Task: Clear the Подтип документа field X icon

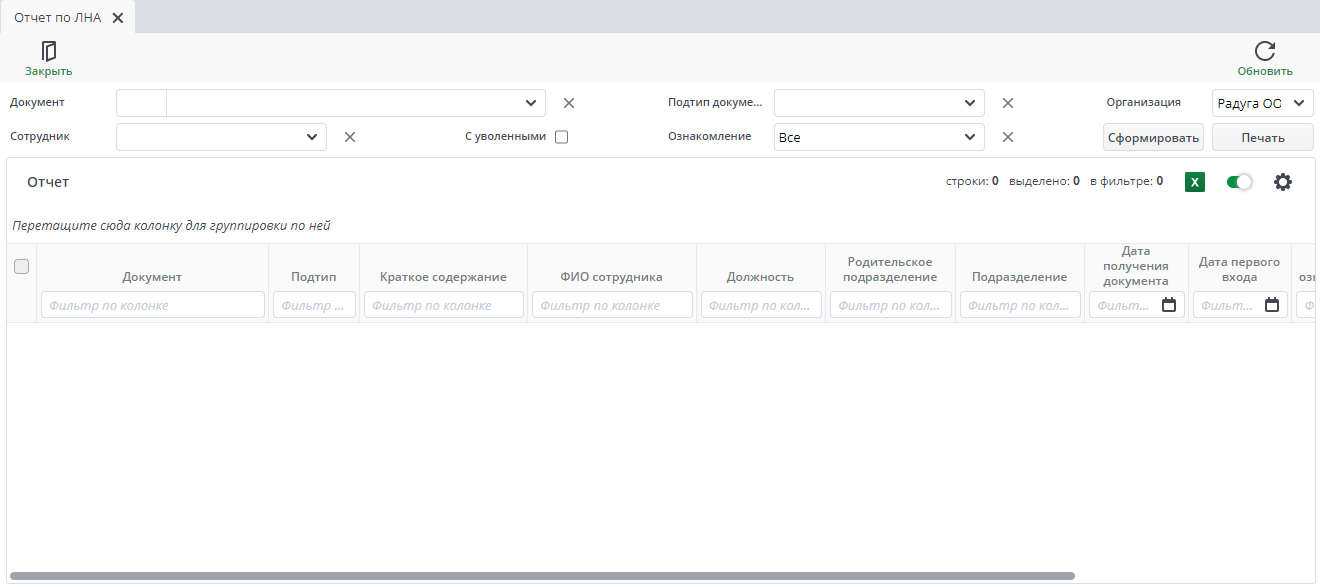Action: (x=1008, y=103)
